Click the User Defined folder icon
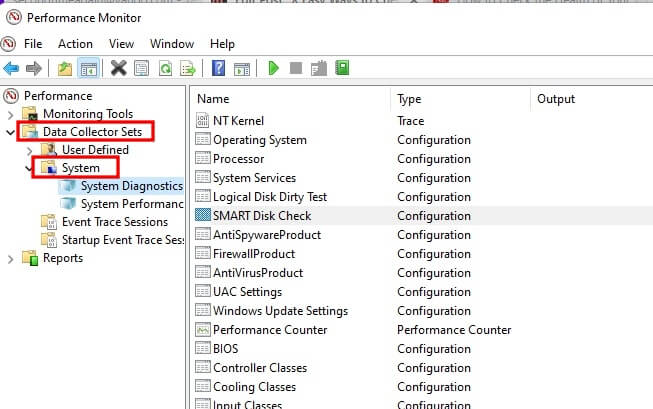The height and width of the screenshot is (409, 653). (49, 150)
